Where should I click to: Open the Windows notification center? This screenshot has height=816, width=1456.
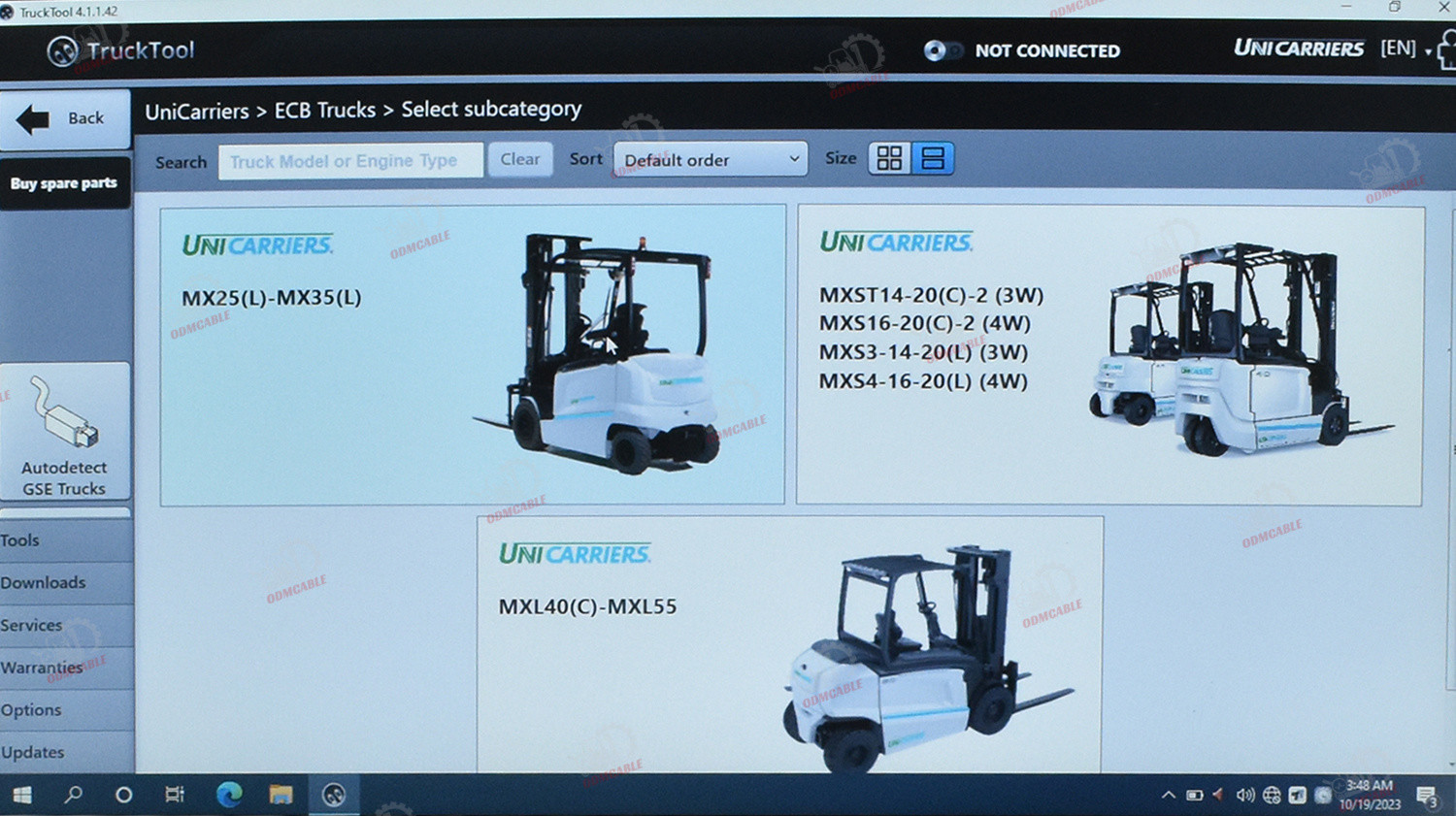[x=1427, y=797]
